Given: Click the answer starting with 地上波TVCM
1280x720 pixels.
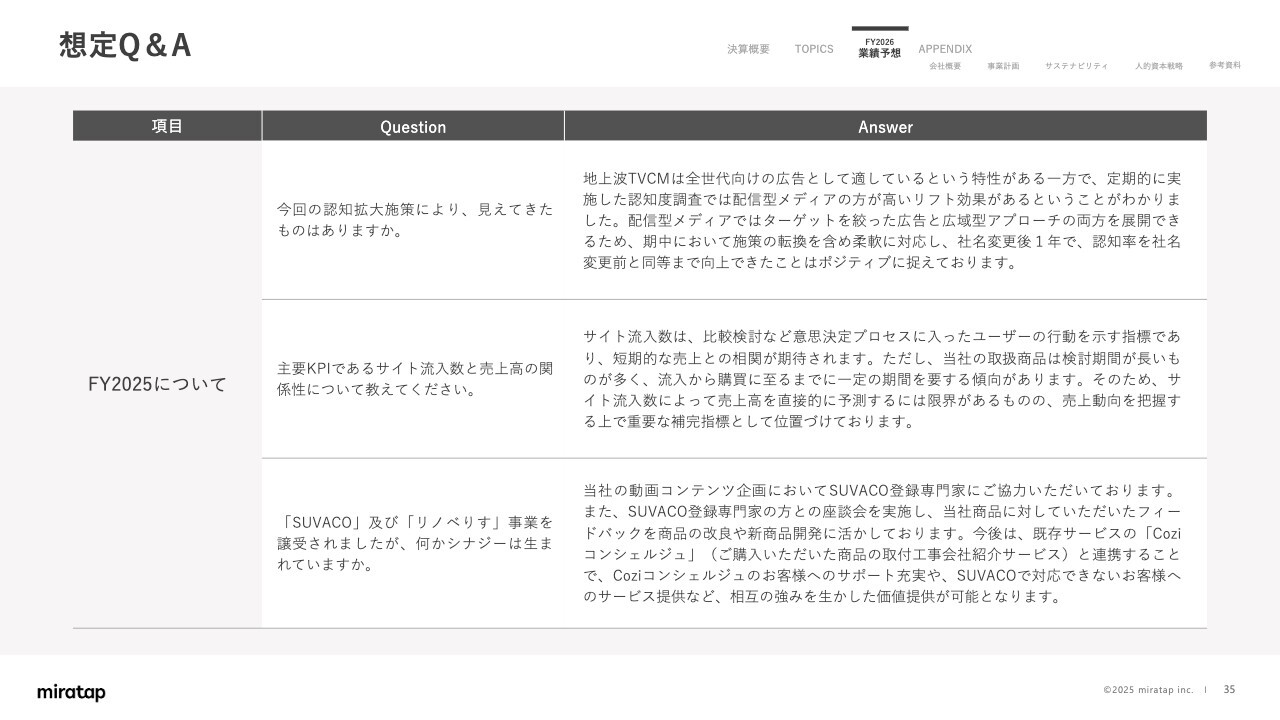Looking at the screenshot, I should (881, 220).
